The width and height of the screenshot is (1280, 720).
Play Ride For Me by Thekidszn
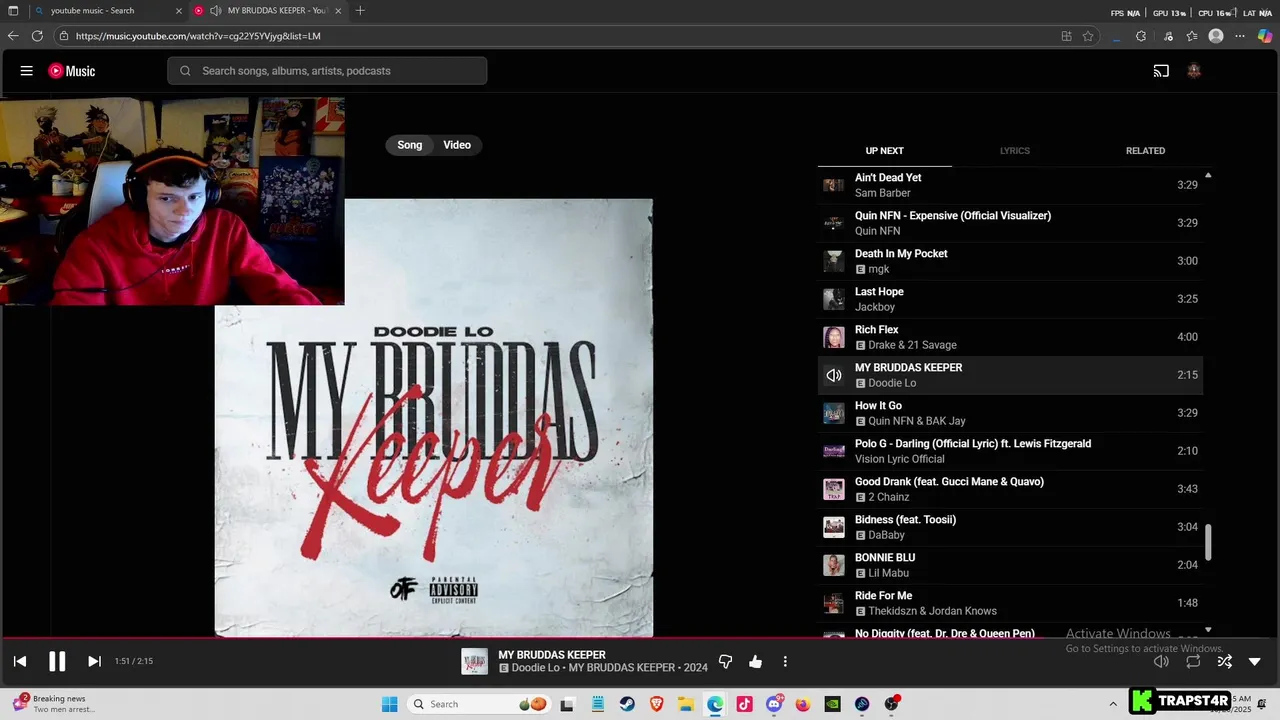pos(1010,603)
